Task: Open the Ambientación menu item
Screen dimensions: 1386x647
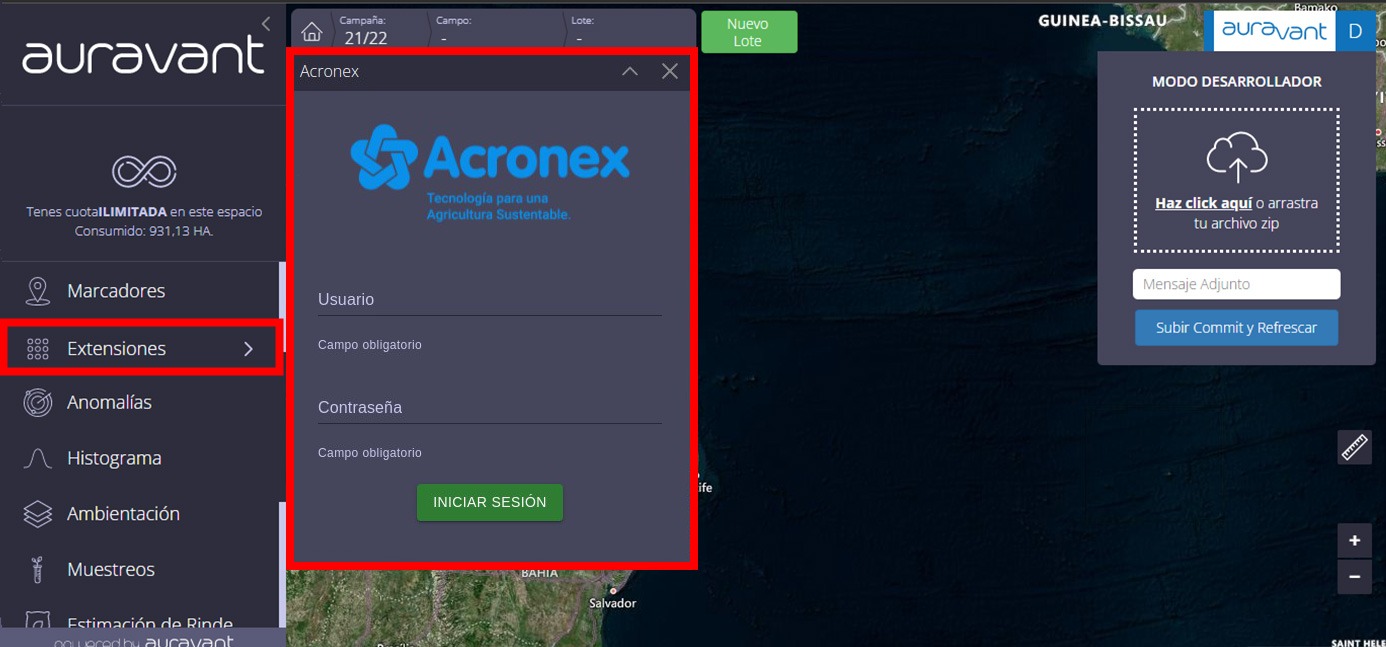Action: [x=142, y=514]
